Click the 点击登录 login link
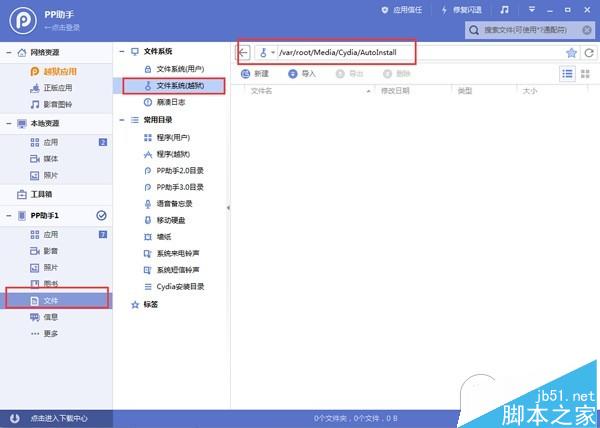This screenshot has height=428, width=600. pyautogui.click(x=62, y=28)
